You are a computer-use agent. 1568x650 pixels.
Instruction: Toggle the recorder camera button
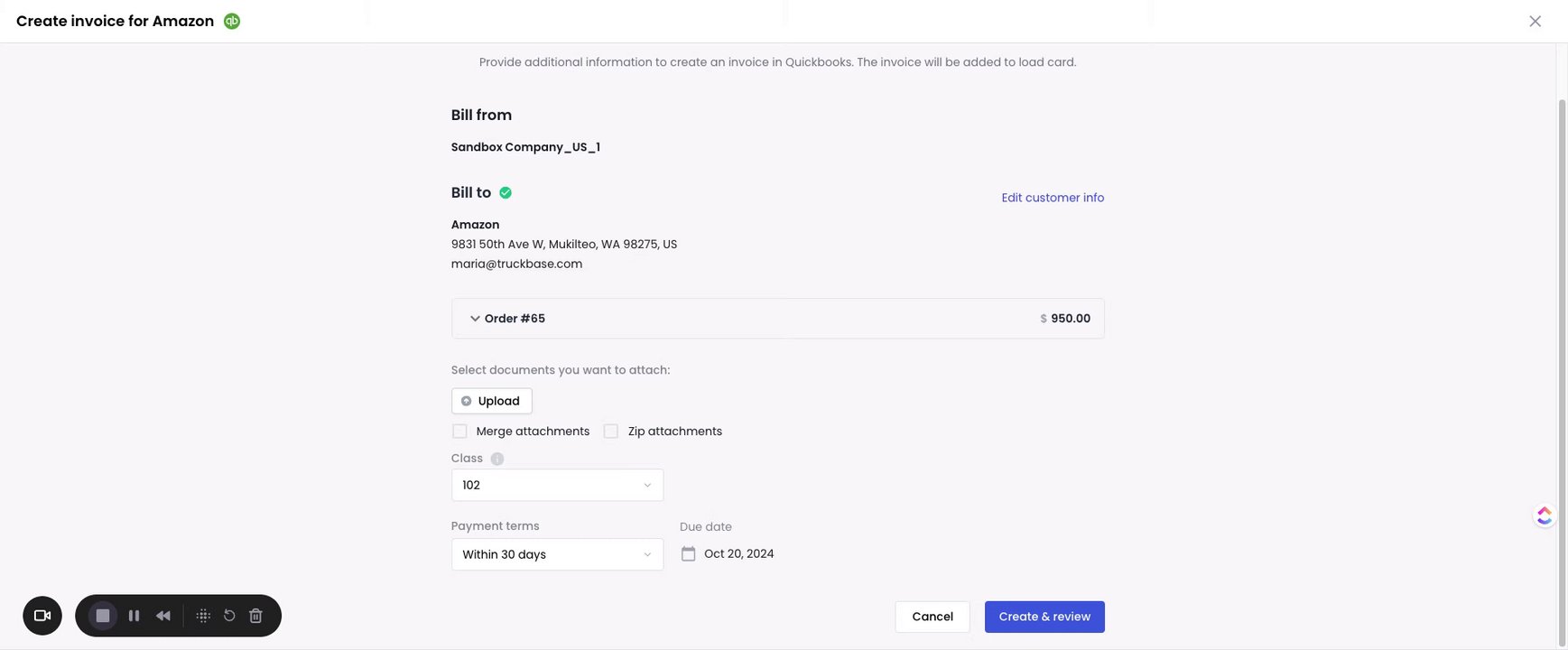click(x=42, y=616)
